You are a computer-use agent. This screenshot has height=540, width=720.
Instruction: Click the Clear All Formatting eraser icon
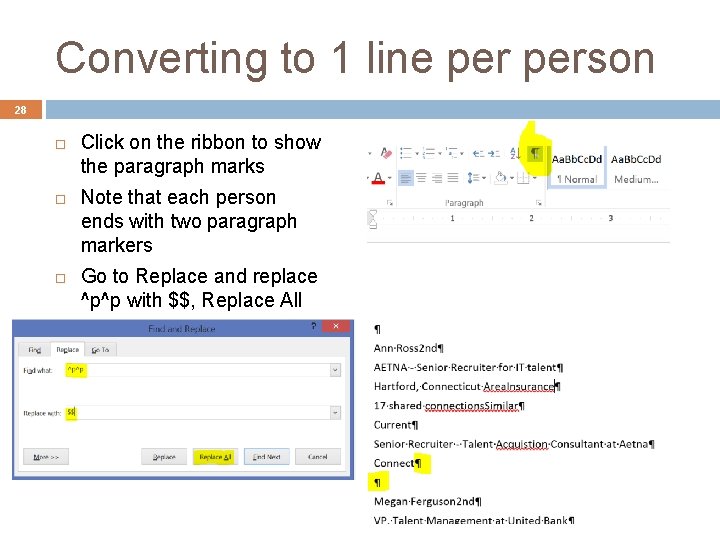(x=386, y=153)
